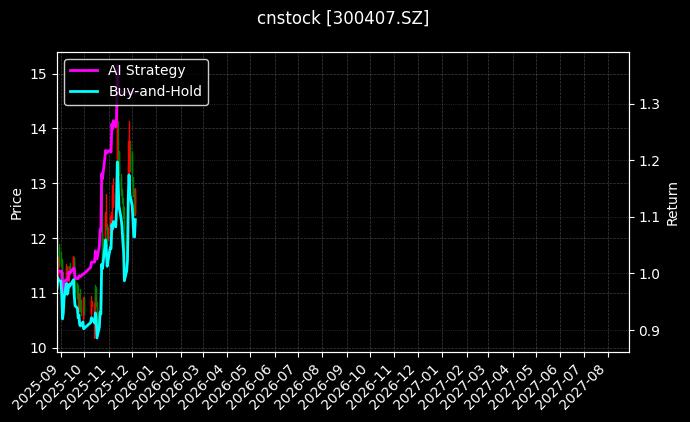This screenshot has height=422, width=690.
Task: Click price tick value 13
Action: pos(39,184)
